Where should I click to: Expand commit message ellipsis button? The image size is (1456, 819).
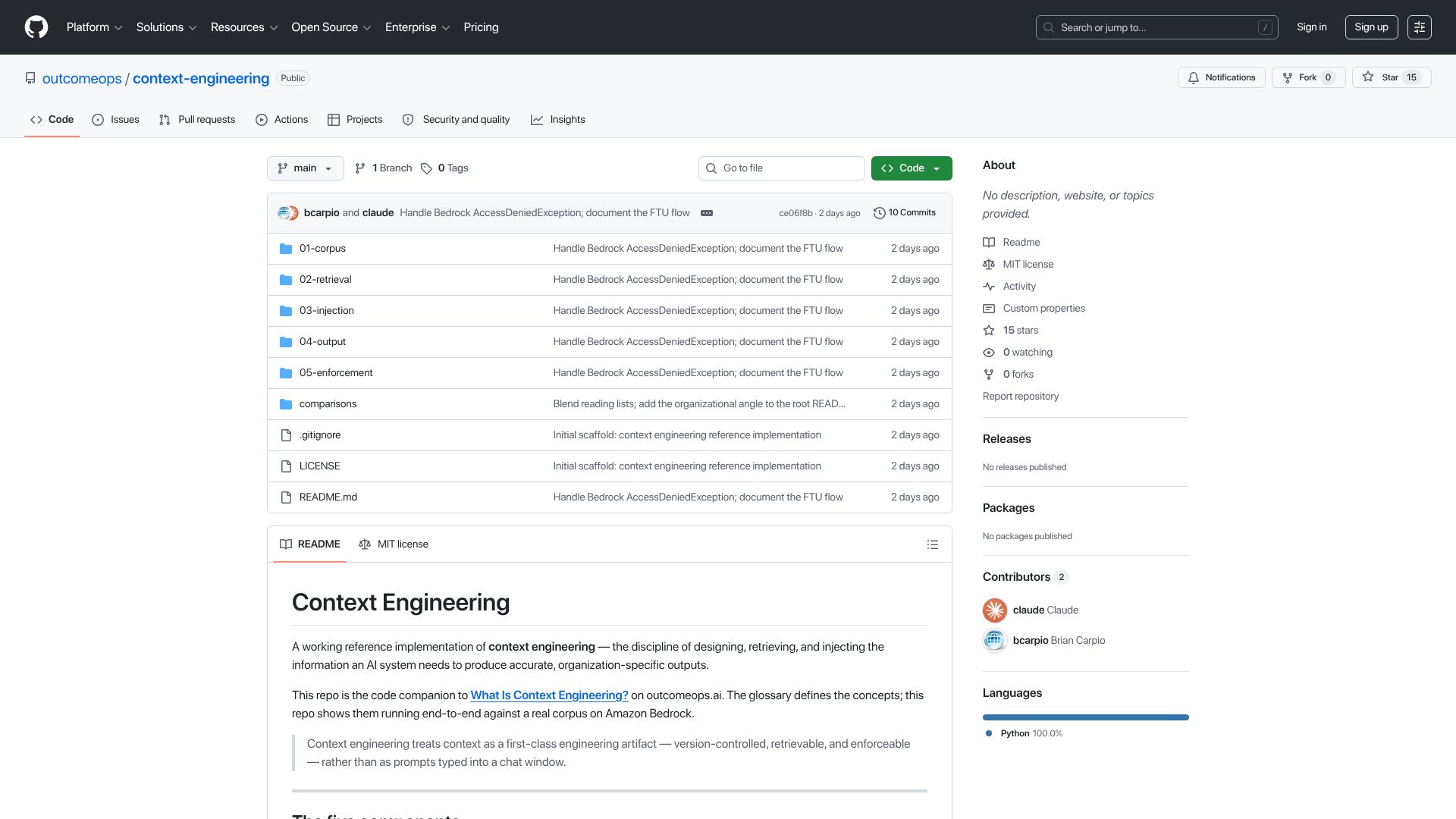click(x=707, y=213)
